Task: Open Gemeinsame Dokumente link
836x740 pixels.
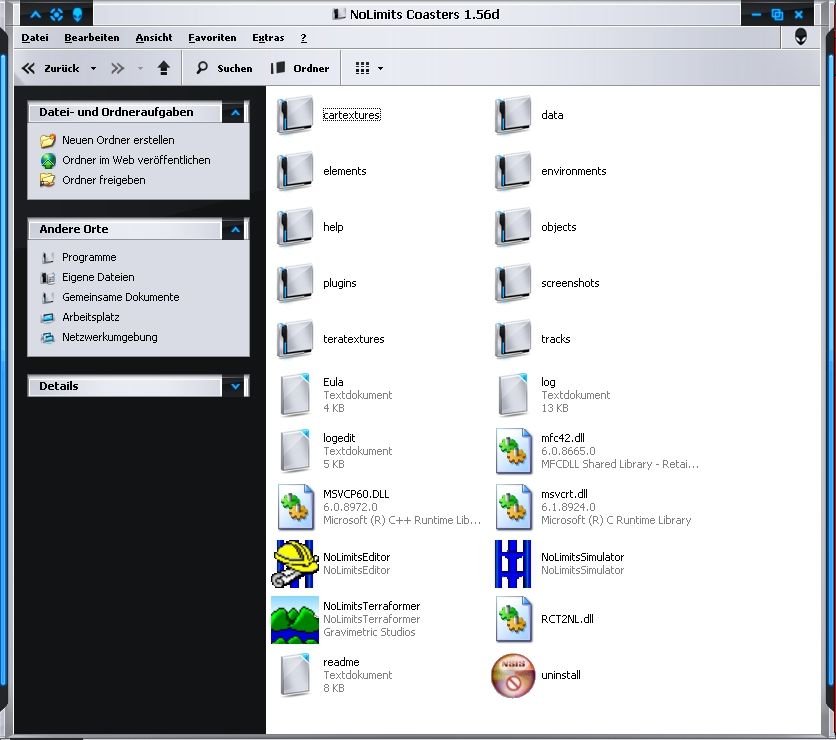Action: 120,297
